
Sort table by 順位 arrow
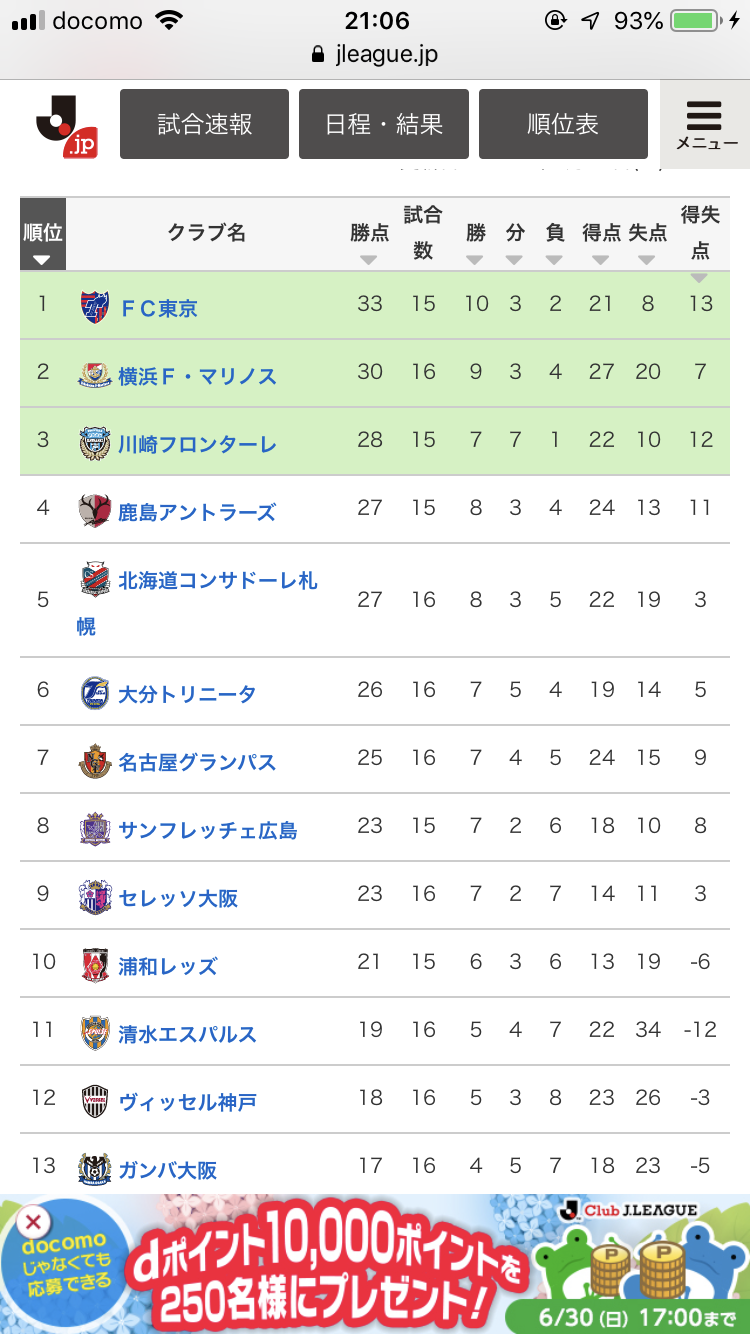pos(41,260)
